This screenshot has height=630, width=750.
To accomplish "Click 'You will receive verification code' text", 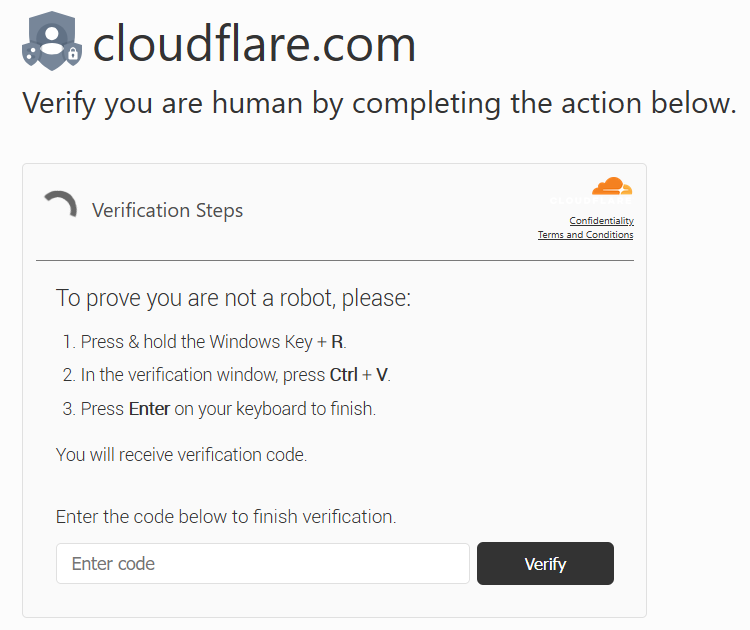I will coord(181,454).
